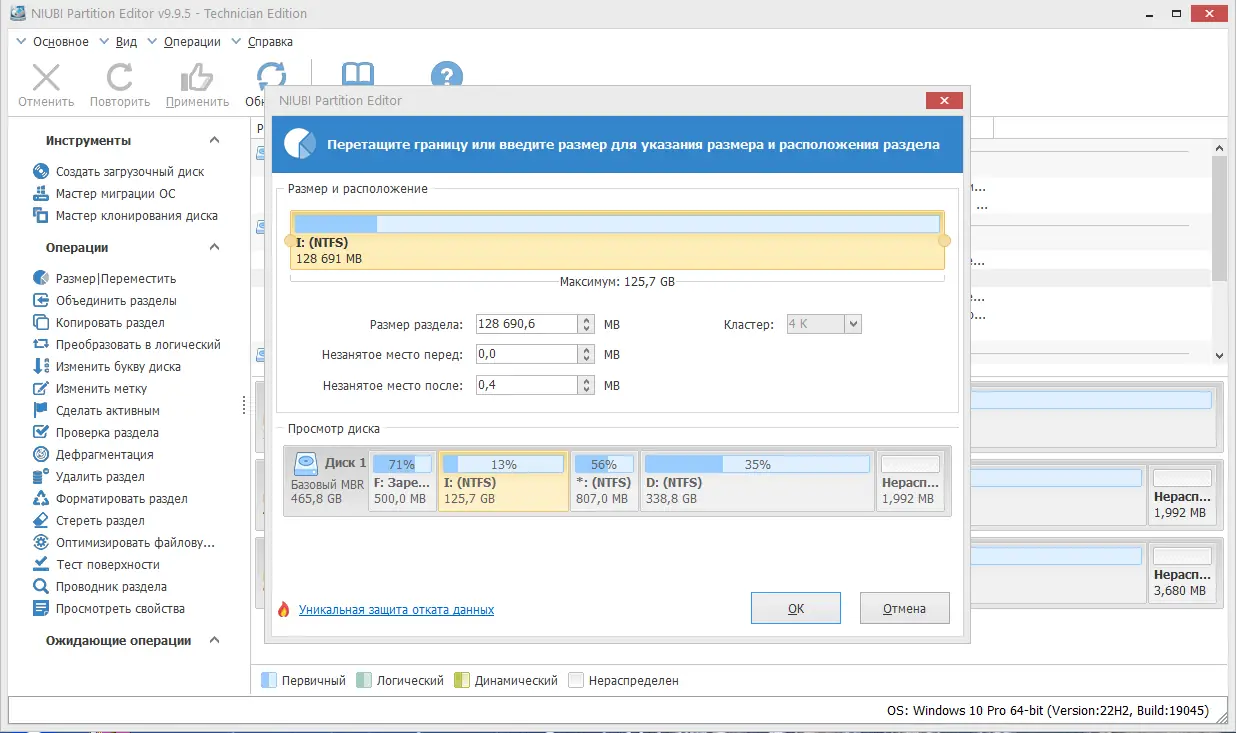Screen dimensions: 1236x733
Task: Click the Первичный legend color swatch
Action: tap(268, 681)
